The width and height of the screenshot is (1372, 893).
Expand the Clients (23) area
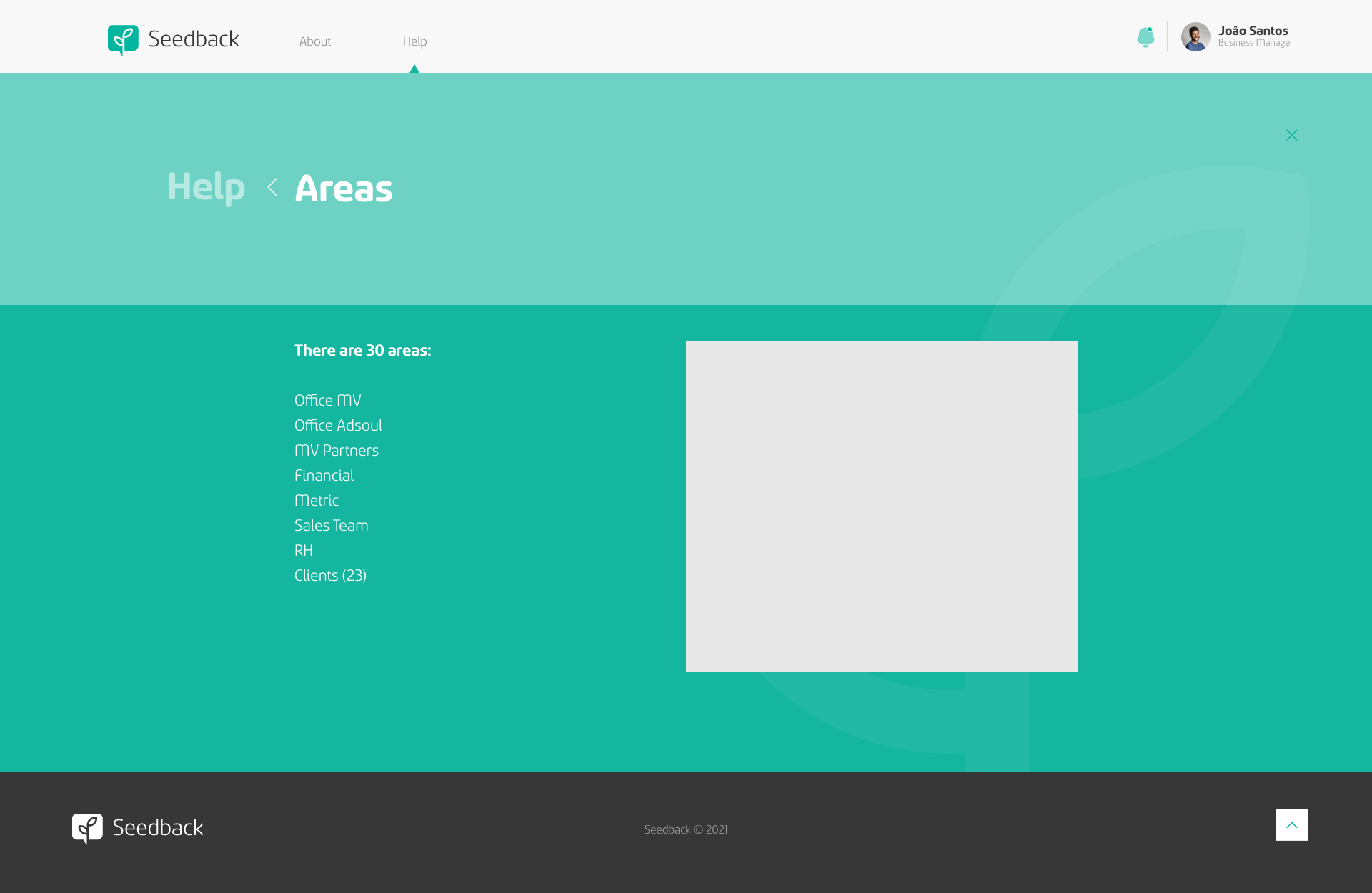point(330,576)
